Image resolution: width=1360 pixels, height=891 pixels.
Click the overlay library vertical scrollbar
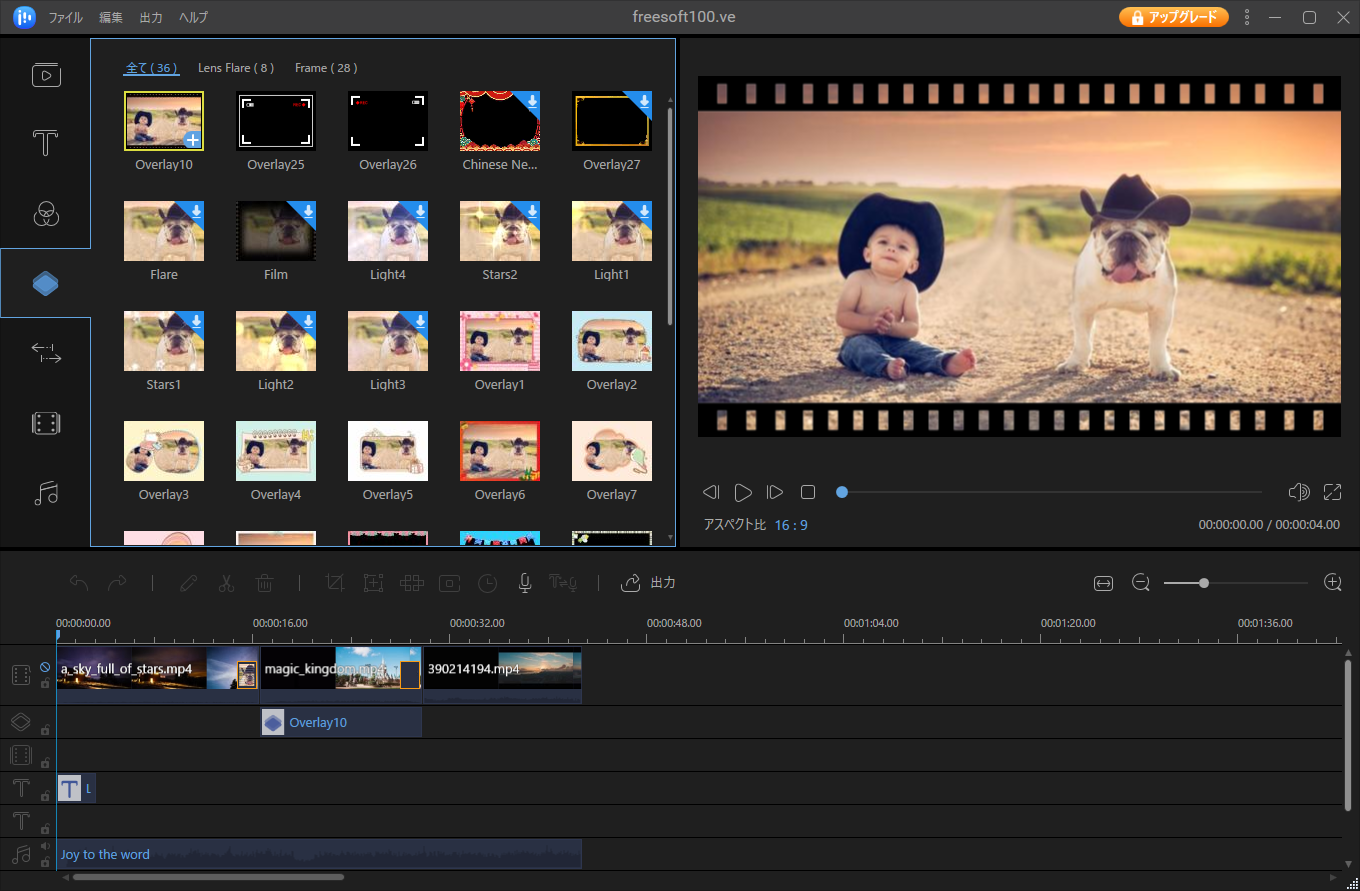(x=670, y=216)
